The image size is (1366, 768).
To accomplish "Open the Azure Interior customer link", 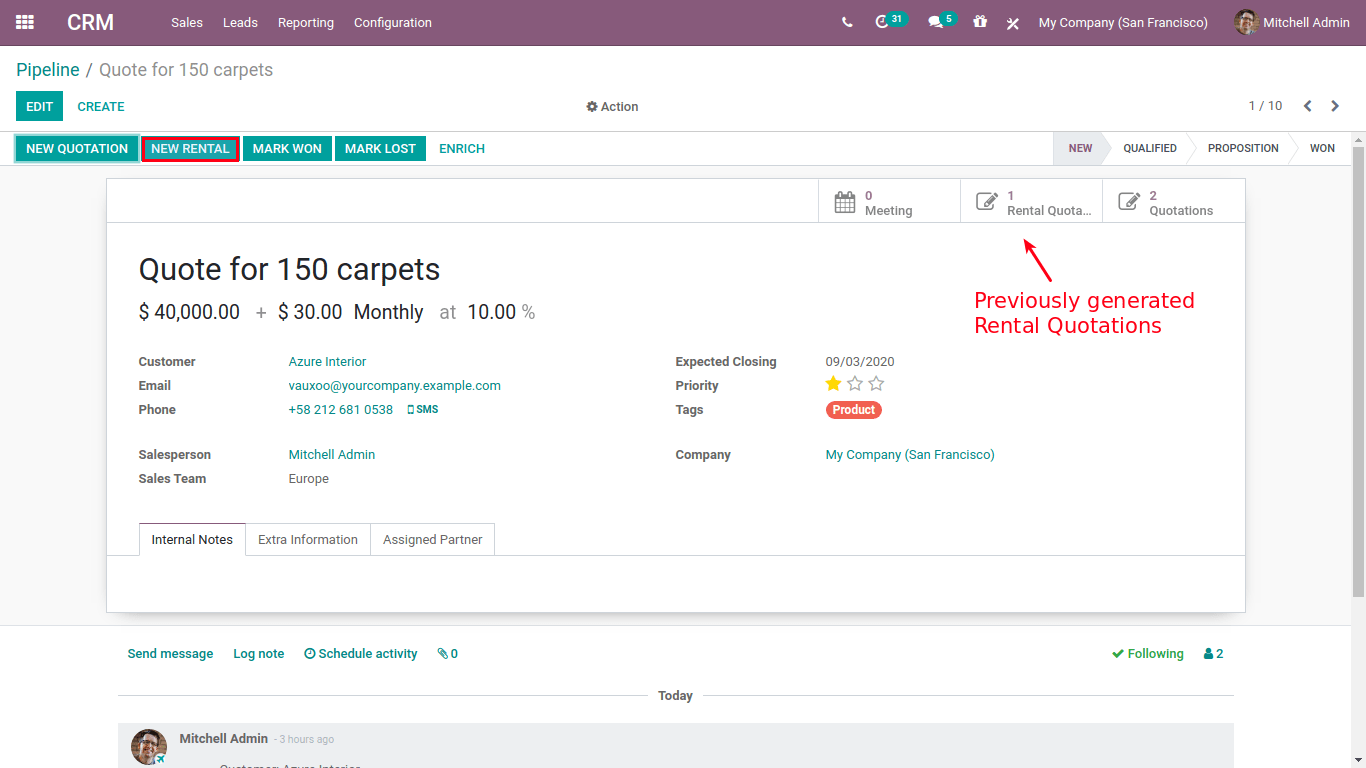I will pos(327,362).
